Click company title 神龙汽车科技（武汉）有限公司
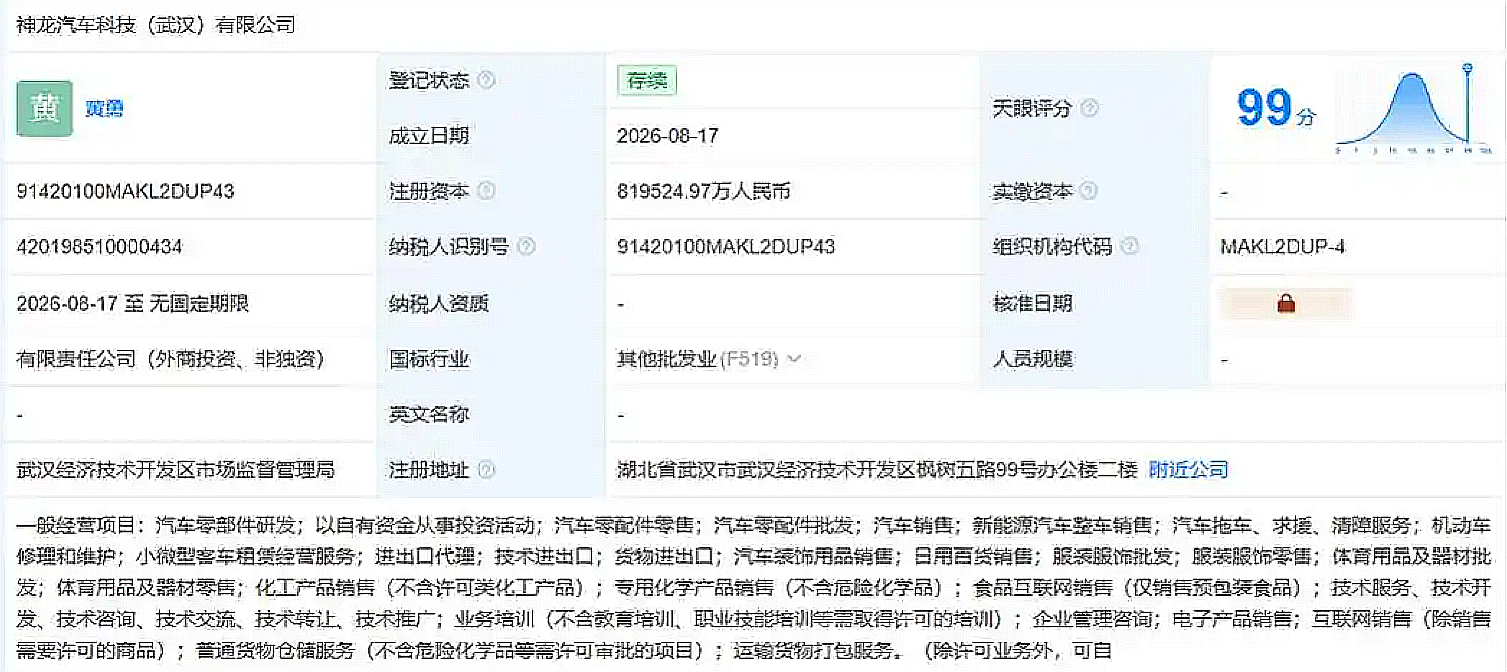1507x672 pixels. click(x=156, y=26)
